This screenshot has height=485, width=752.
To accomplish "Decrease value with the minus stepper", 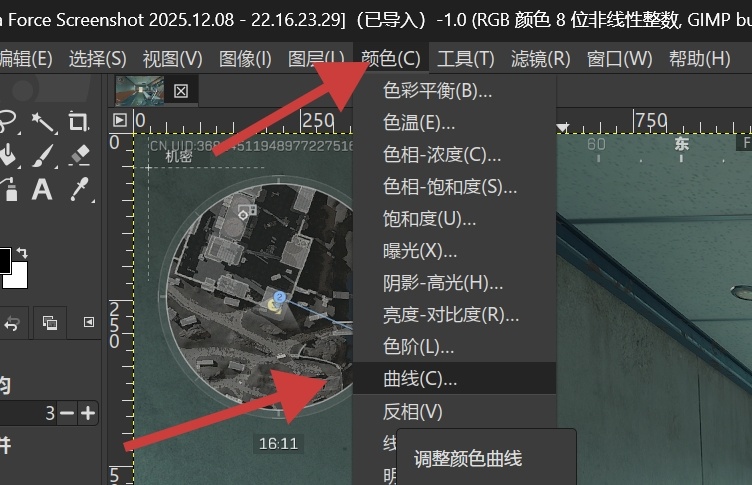I will pyautogui.click(x=67, y=413).
